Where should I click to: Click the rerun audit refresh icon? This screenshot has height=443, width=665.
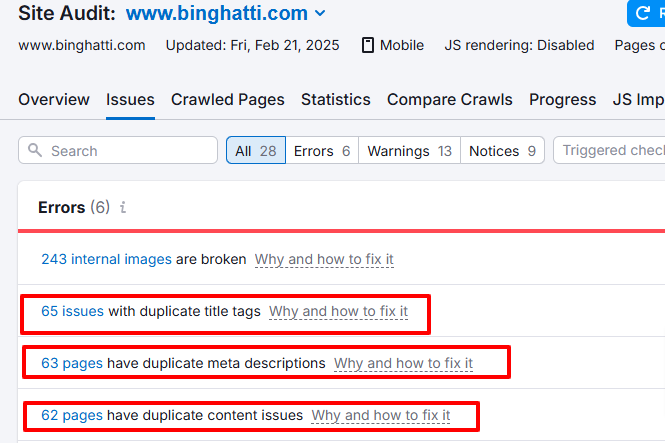[642, 13]
